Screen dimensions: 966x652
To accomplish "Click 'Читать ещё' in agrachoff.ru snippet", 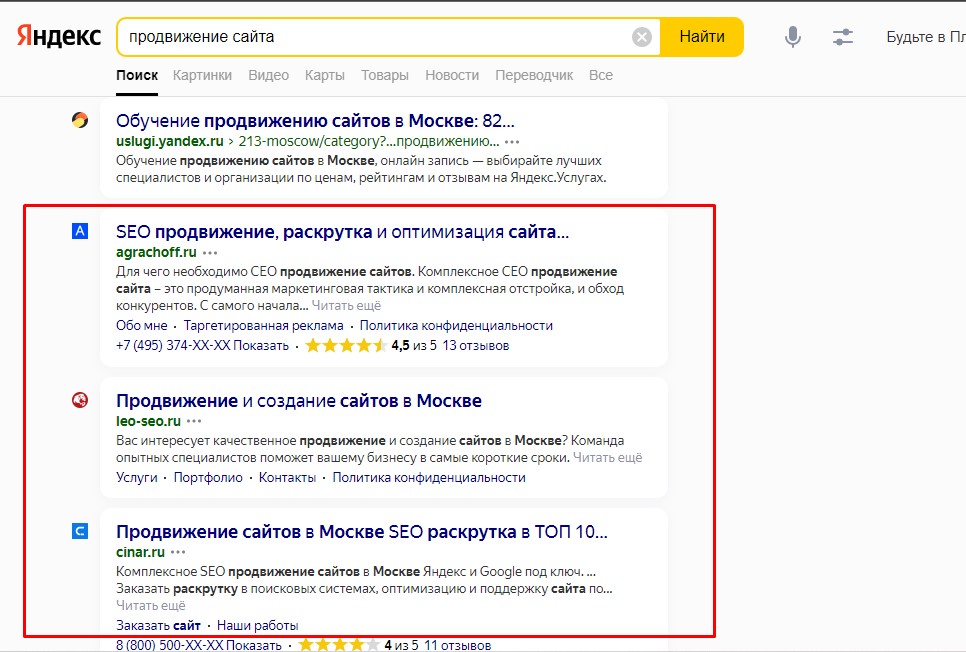I will (x=346, y=306).
